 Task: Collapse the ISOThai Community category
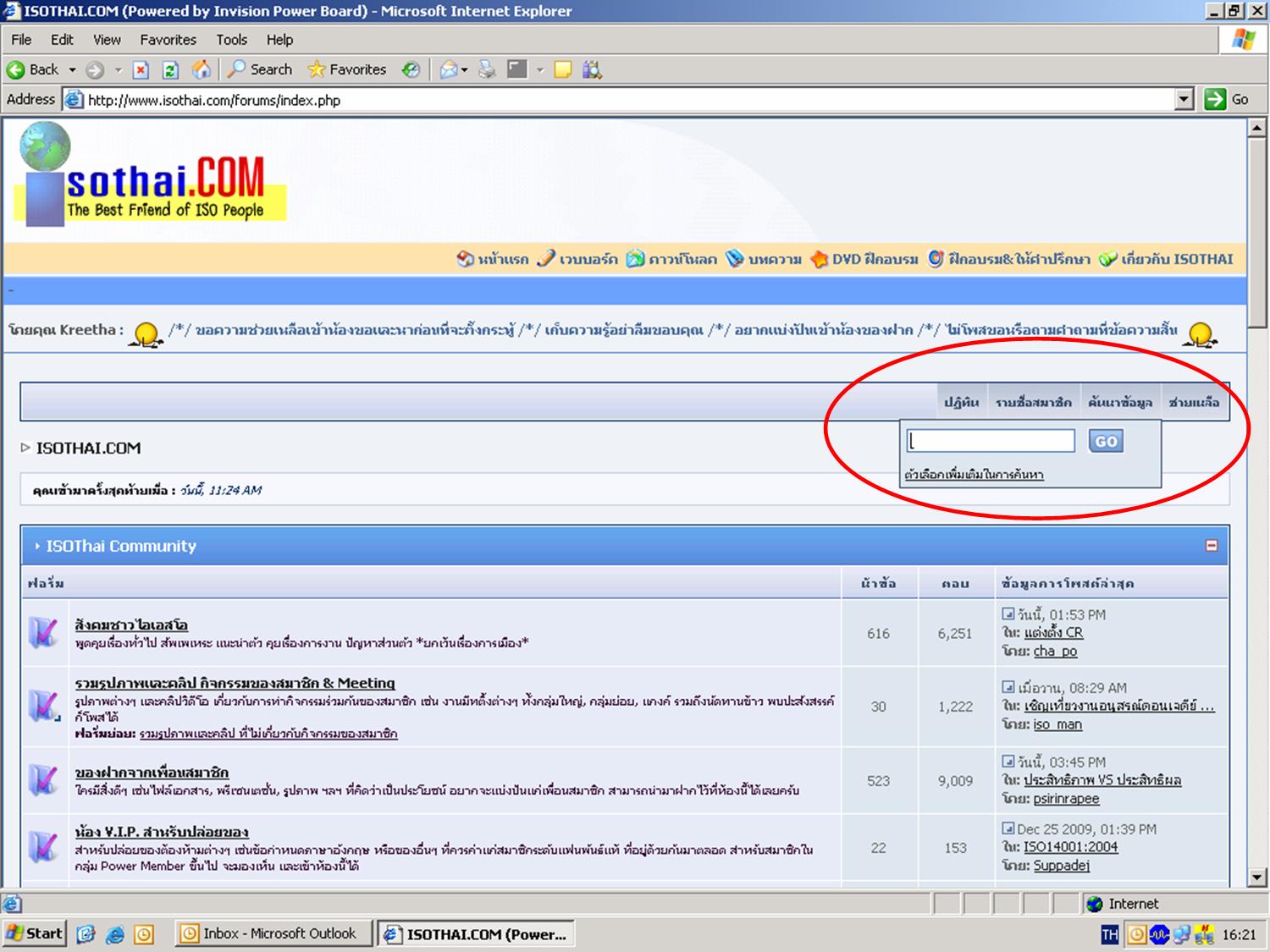pyautogui.click(x=1211, y=546)
